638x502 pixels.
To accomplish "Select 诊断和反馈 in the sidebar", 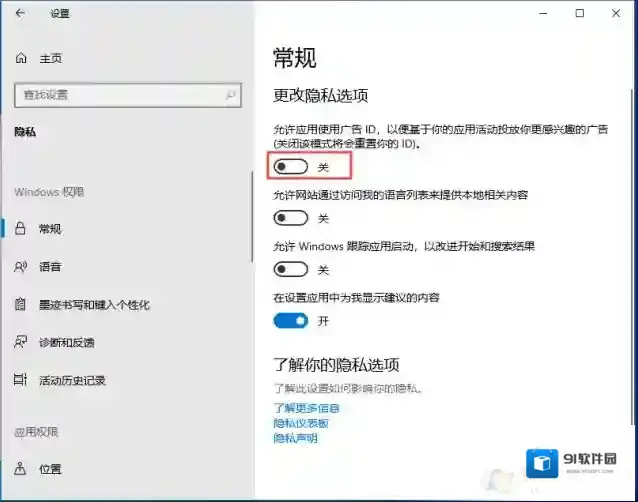I will [x=67, y=342].
